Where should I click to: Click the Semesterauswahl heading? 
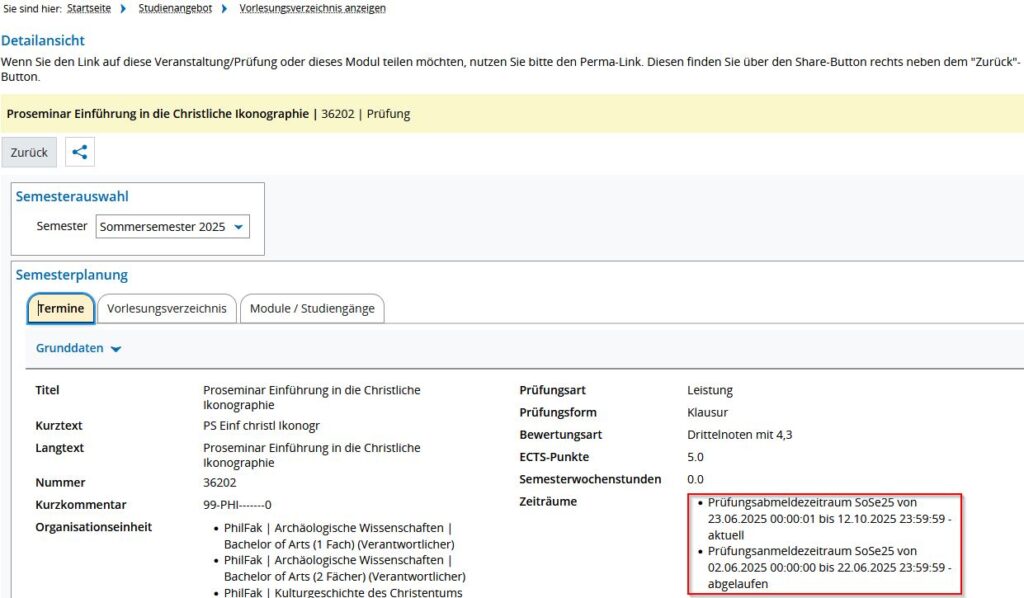pos(72,197)
